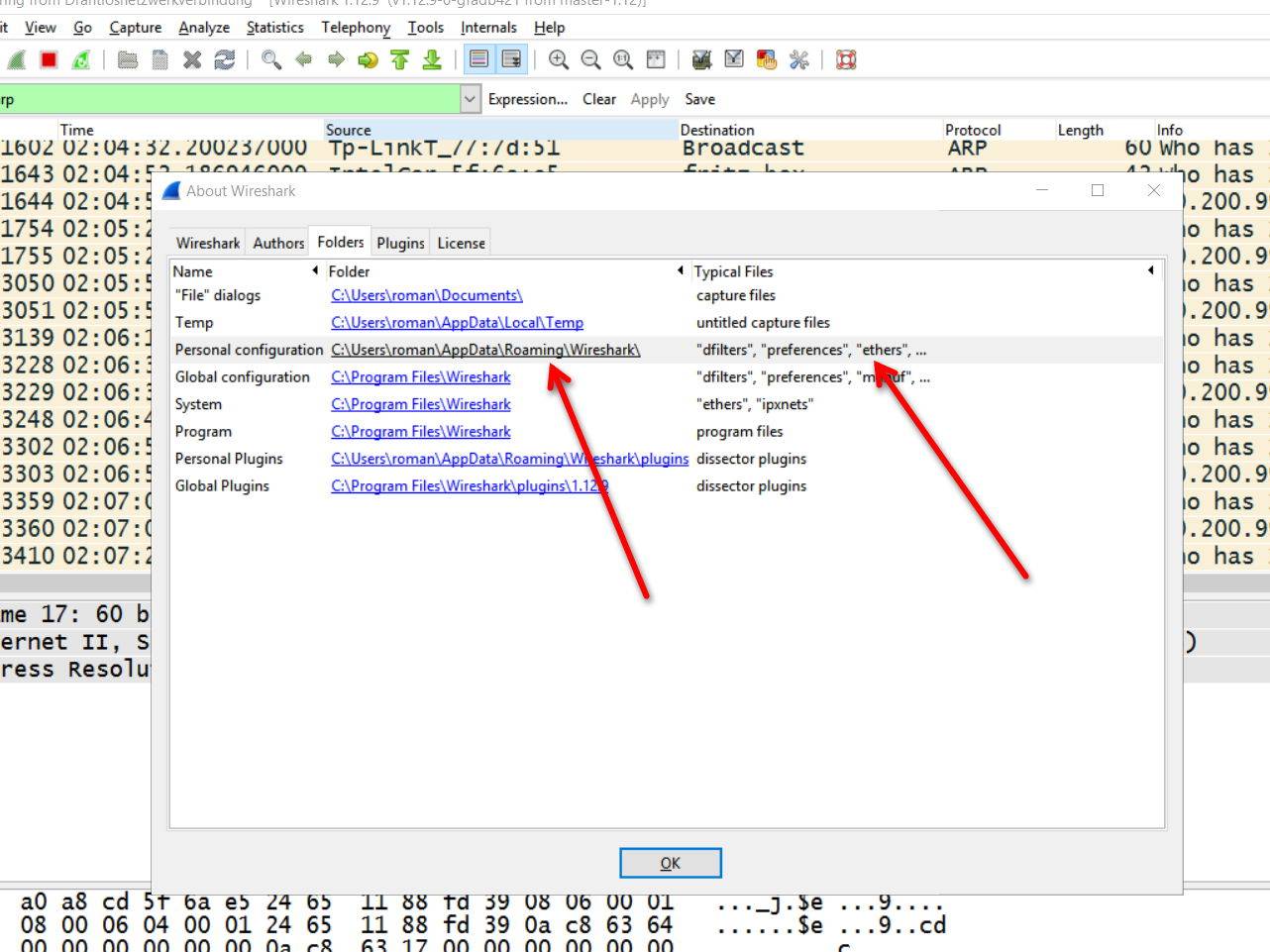Start a new live capture (shark fin icon)
The image size is (1270, 952).
click(16, 60)
